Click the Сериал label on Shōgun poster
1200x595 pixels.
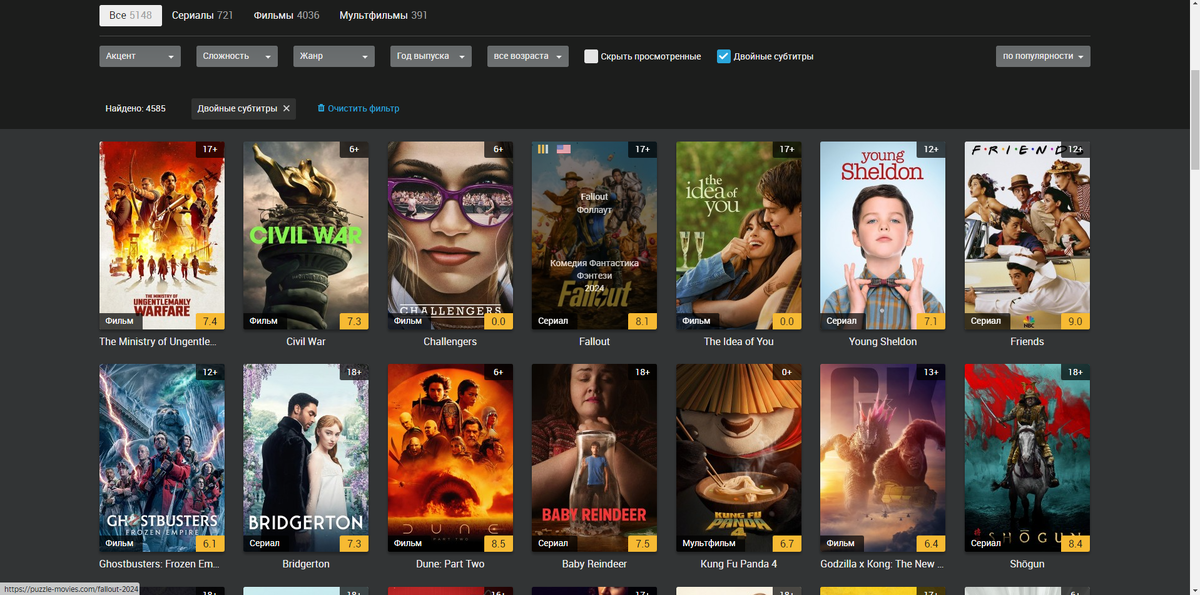(x=986, y=544)
